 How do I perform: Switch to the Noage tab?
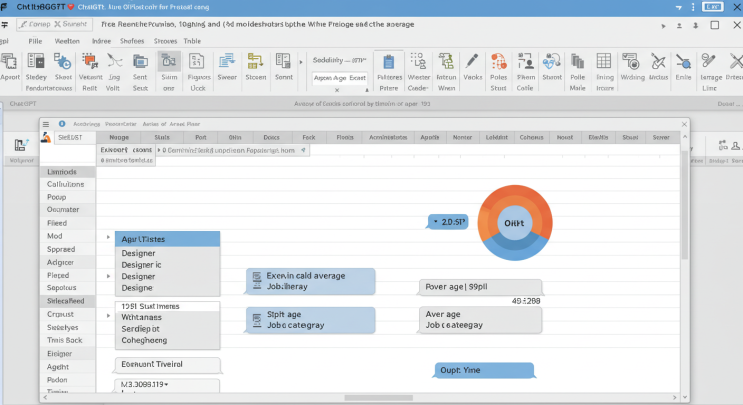click(x=119, y=137)
